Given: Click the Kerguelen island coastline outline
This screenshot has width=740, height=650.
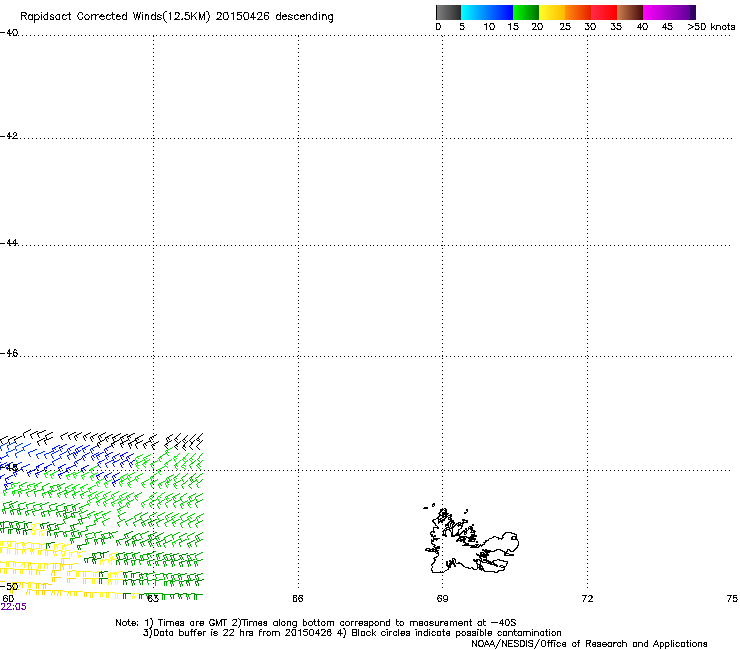Looking at the screenshot, I should 471,540.
